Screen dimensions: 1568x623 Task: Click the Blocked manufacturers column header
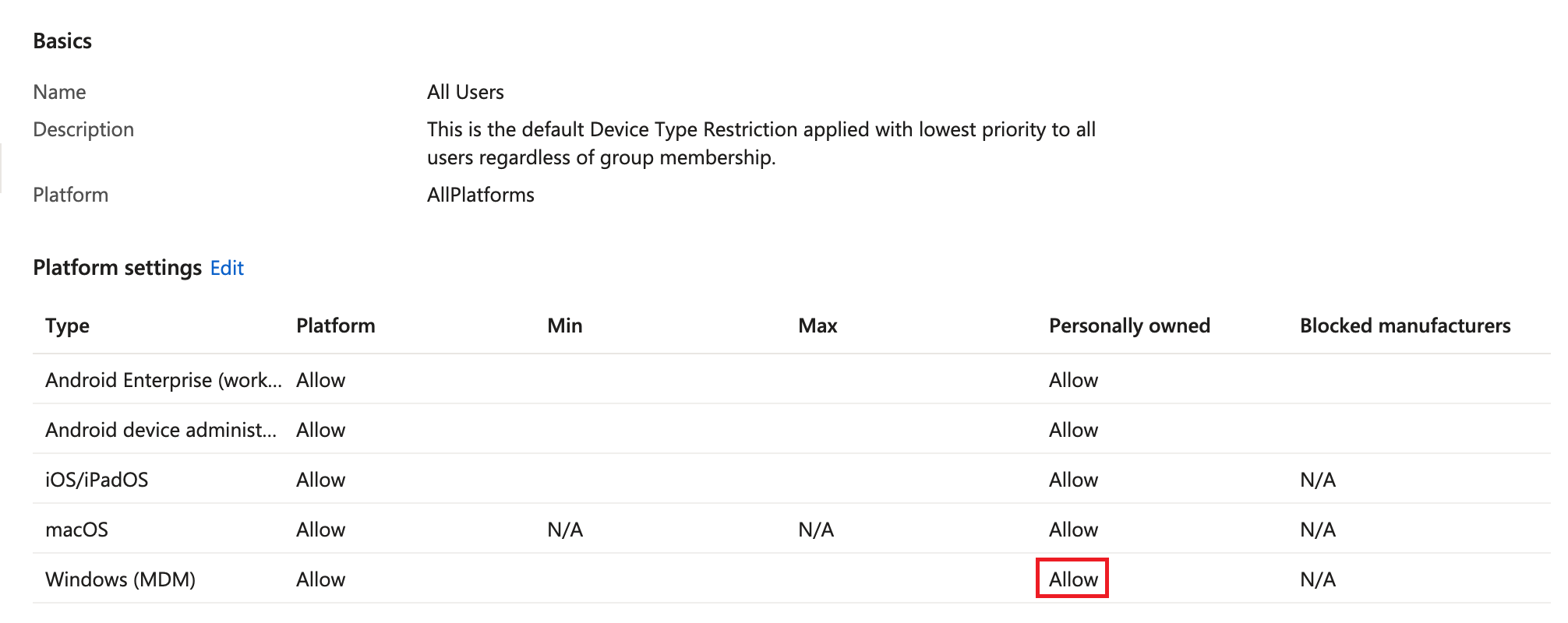click(x=1404, y=326)
